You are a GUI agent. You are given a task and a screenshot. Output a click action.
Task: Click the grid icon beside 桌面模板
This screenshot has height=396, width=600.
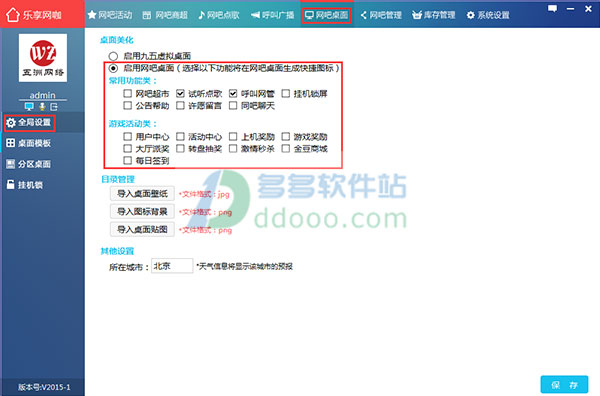point(11,143)
